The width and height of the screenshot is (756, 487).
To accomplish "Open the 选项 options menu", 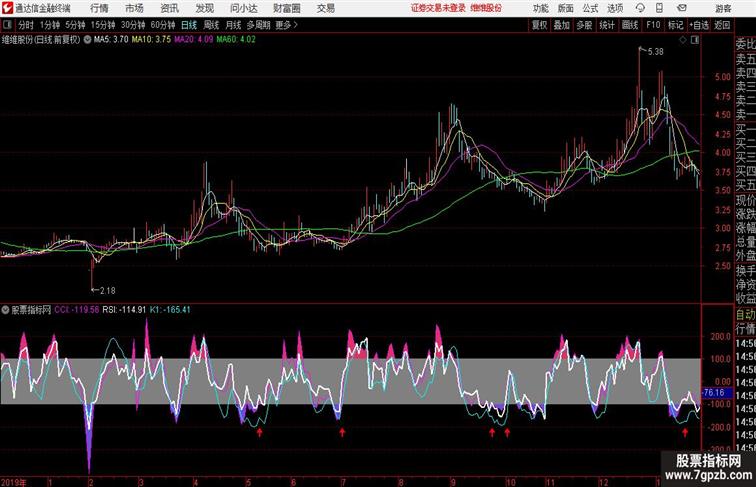I will (x=615, y=8).
